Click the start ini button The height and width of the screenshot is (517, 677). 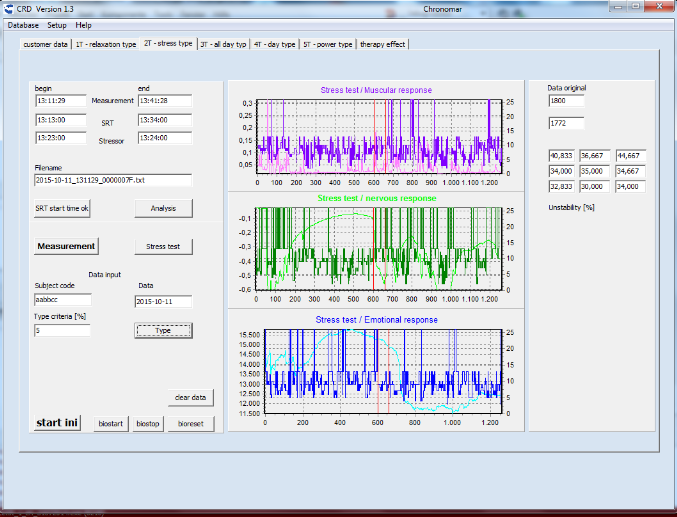(x=57, y=423)
